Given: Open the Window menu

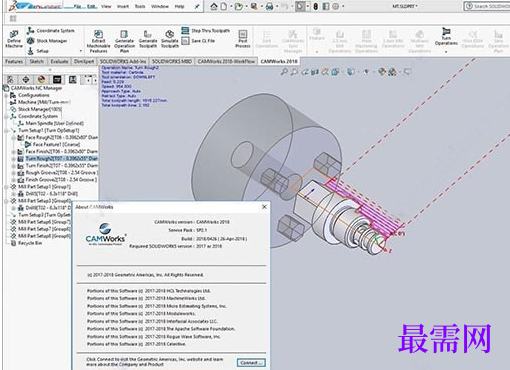Looking at the screenshot, I should [x=160, y=6].
